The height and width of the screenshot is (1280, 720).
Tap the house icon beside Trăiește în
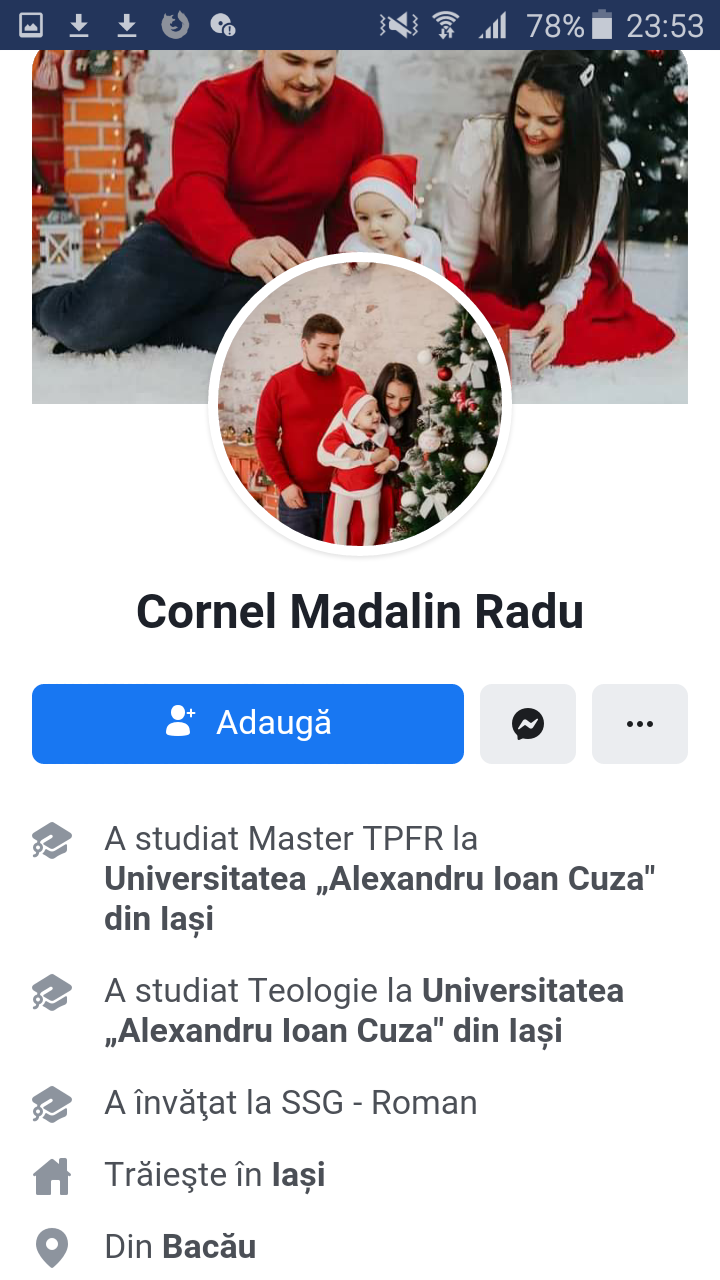tap(52, 1176)
